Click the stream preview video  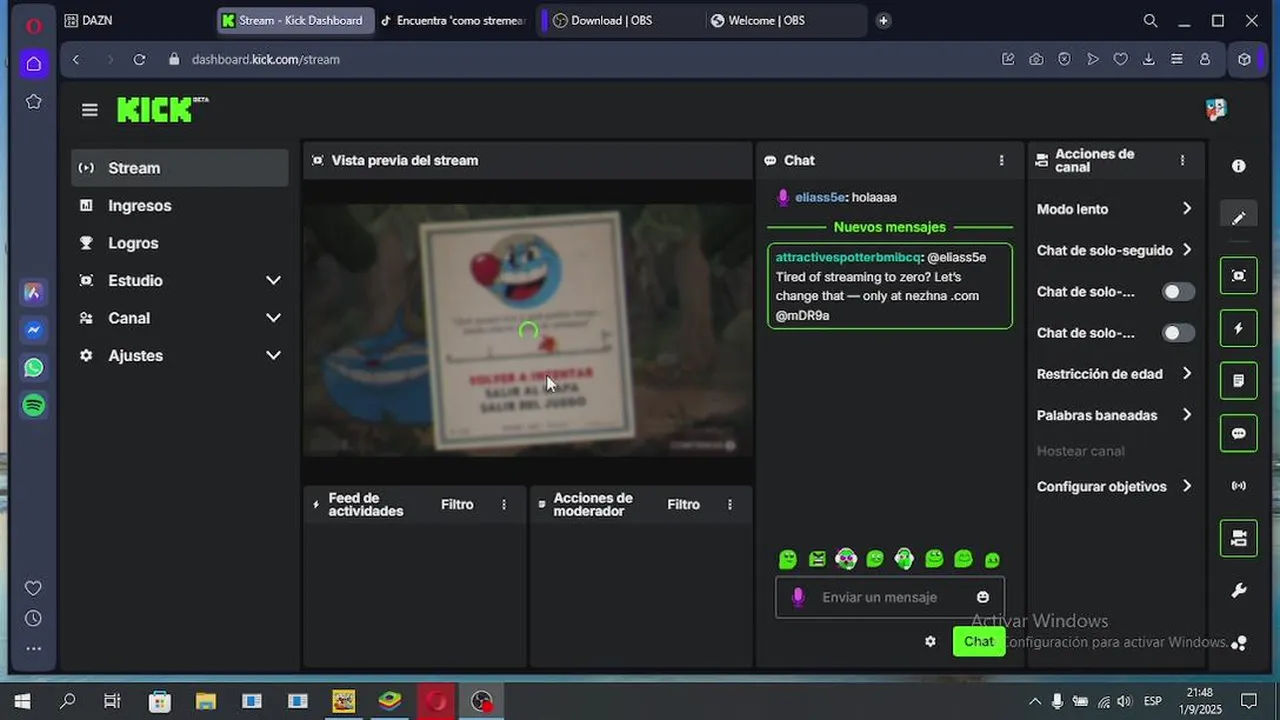[528, 330]
